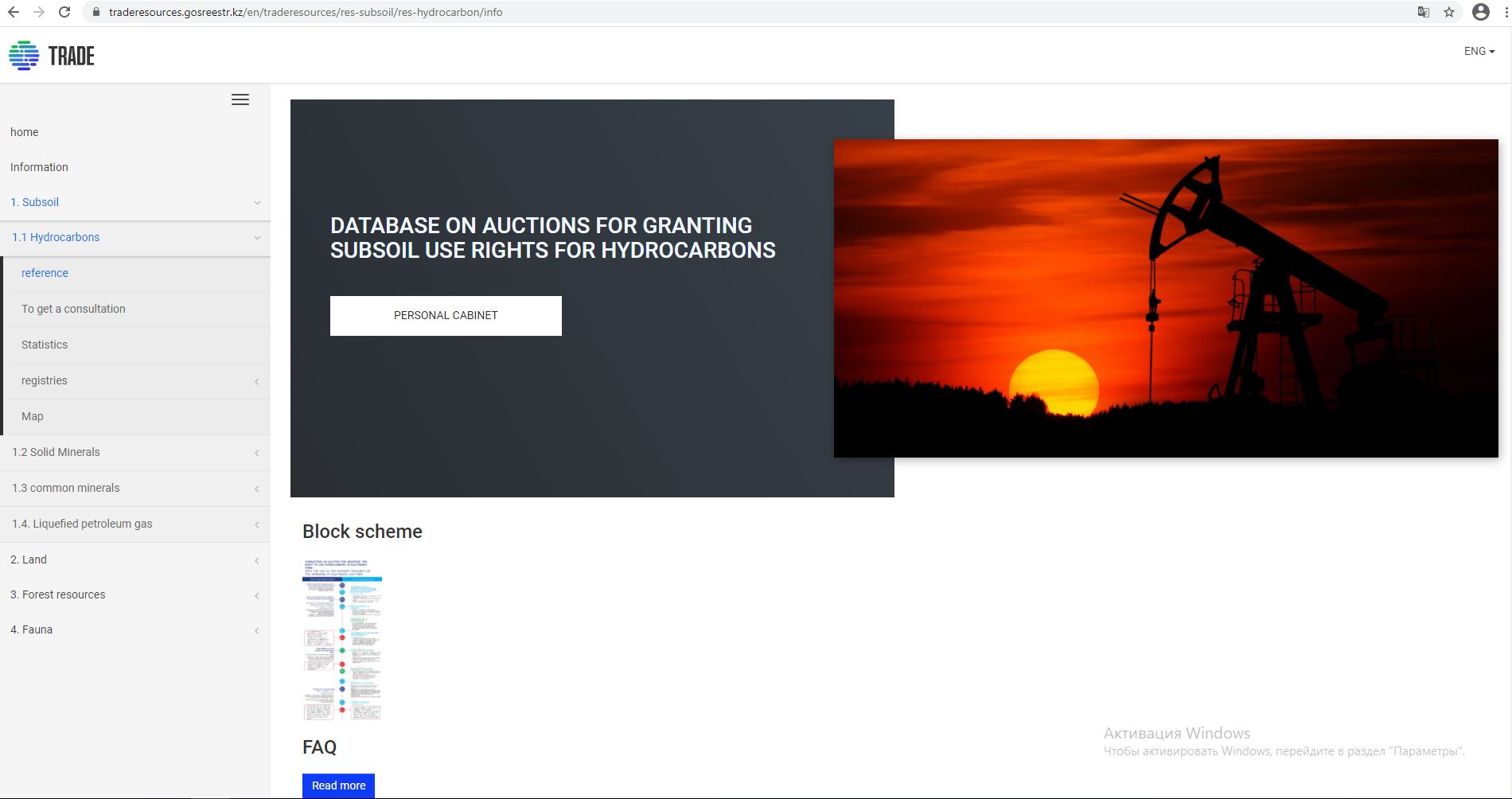Open To get a consultation page
The image size is (1512, 799).
(73, 309)
